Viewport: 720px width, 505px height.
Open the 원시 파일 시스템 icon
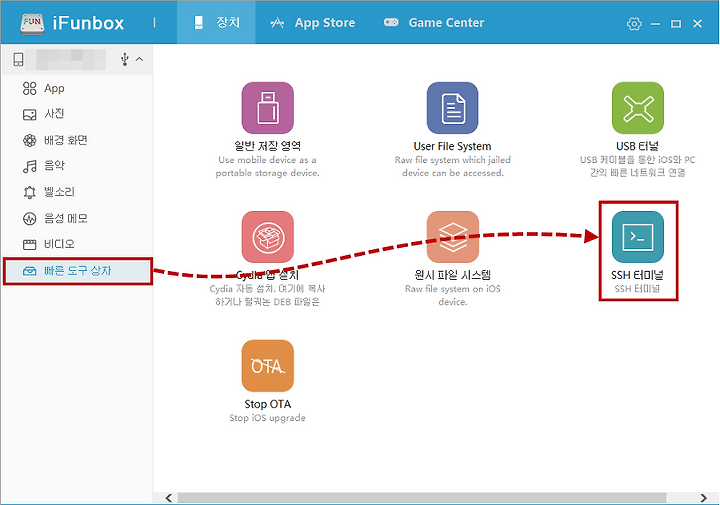[452, 237]
